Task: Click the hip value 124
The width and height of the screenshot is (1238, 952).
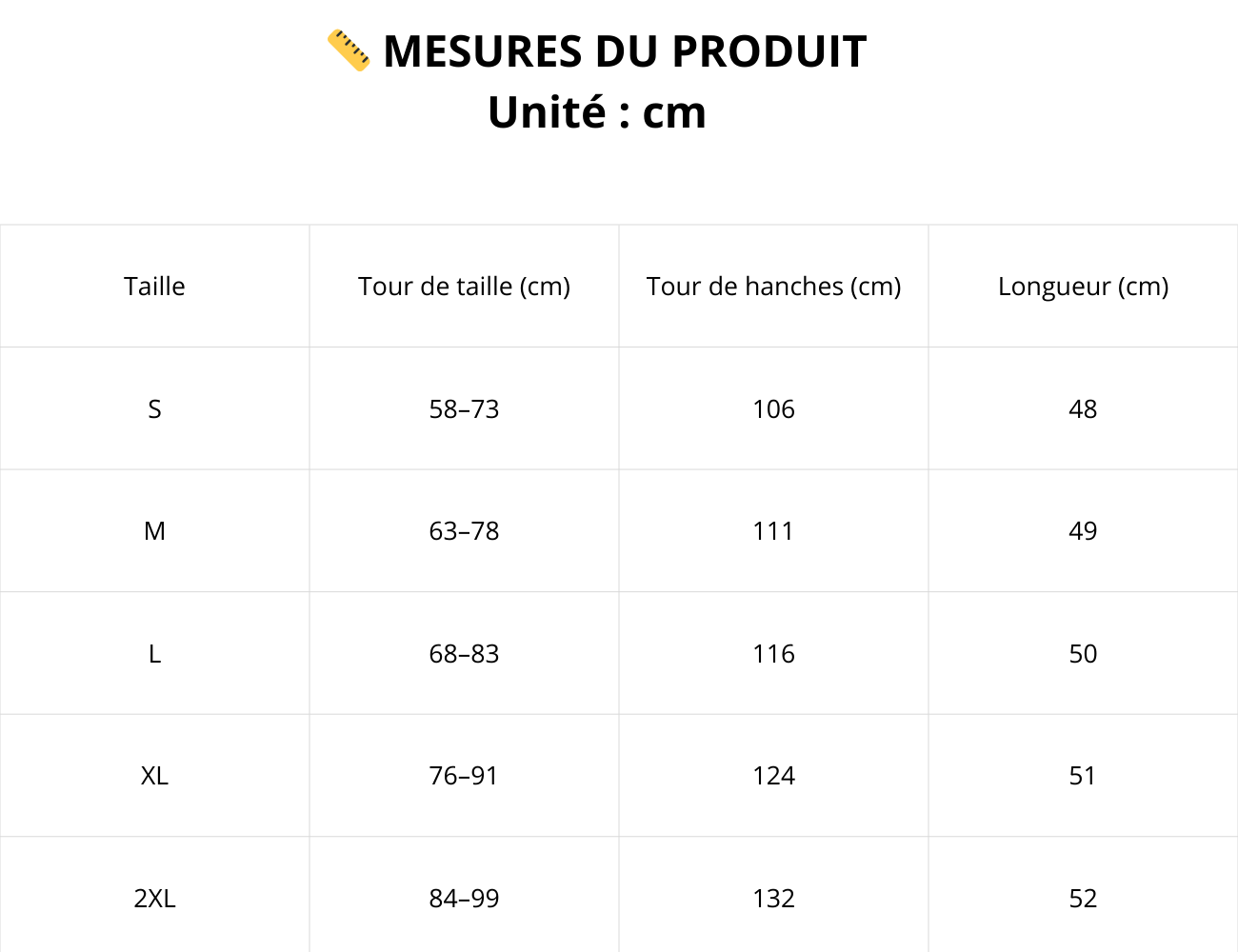Action: tap(773, 776)
